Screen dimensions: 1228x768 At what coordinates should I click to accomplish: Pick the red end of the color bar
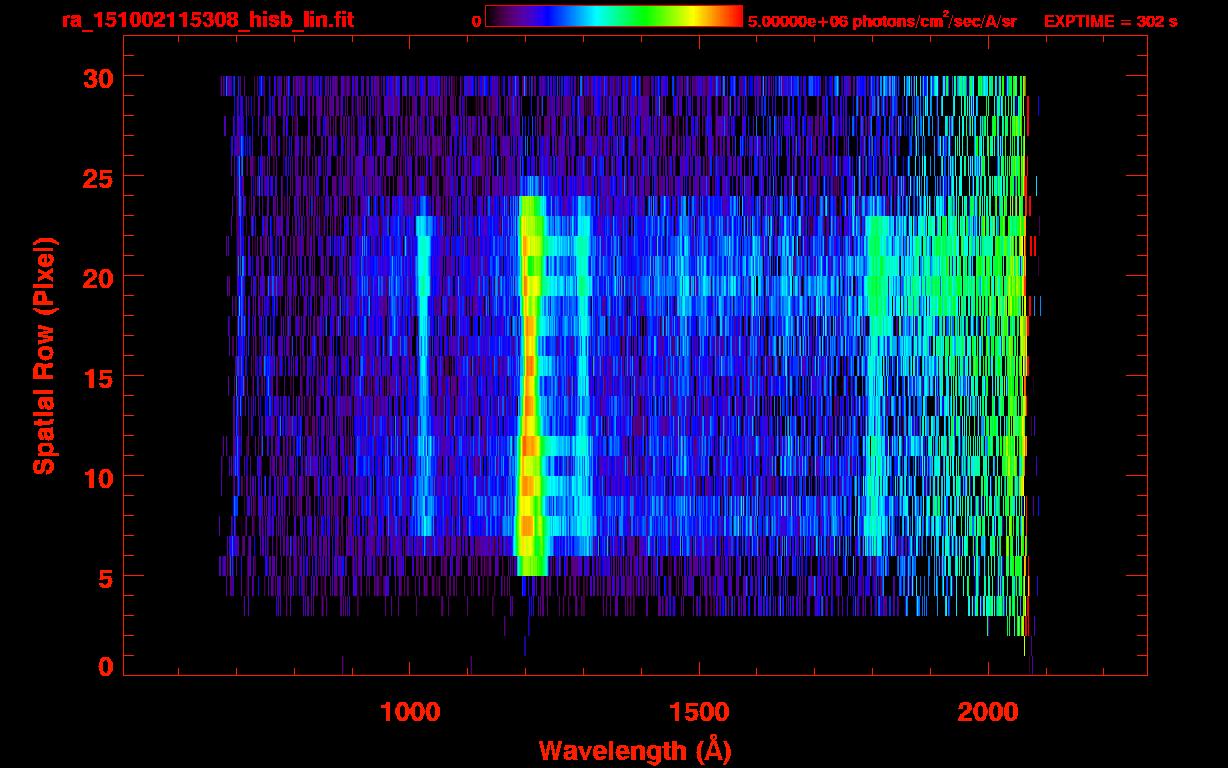(734, 16)
